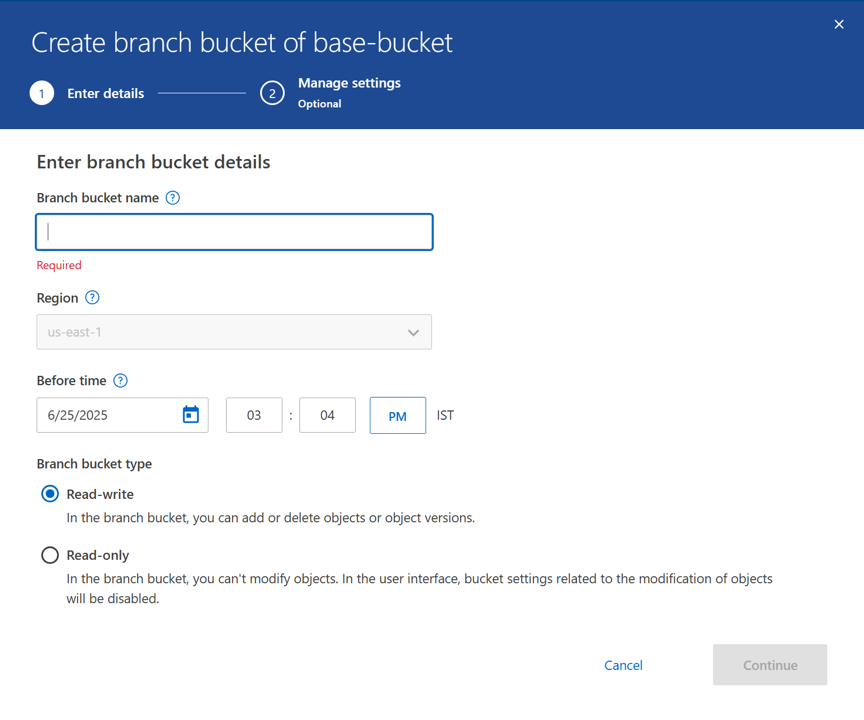Click the step 1 circle icon
Viewport: 864px width, 720px height.
tap(42, 94)
